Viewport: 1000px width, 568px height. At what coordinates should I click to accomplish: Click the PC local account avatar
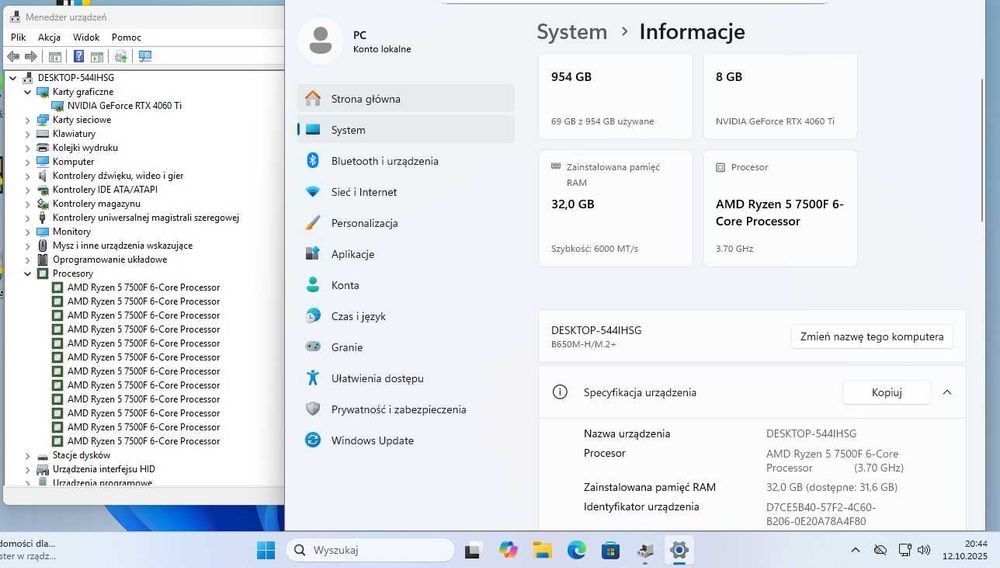[x=320, y=41]
